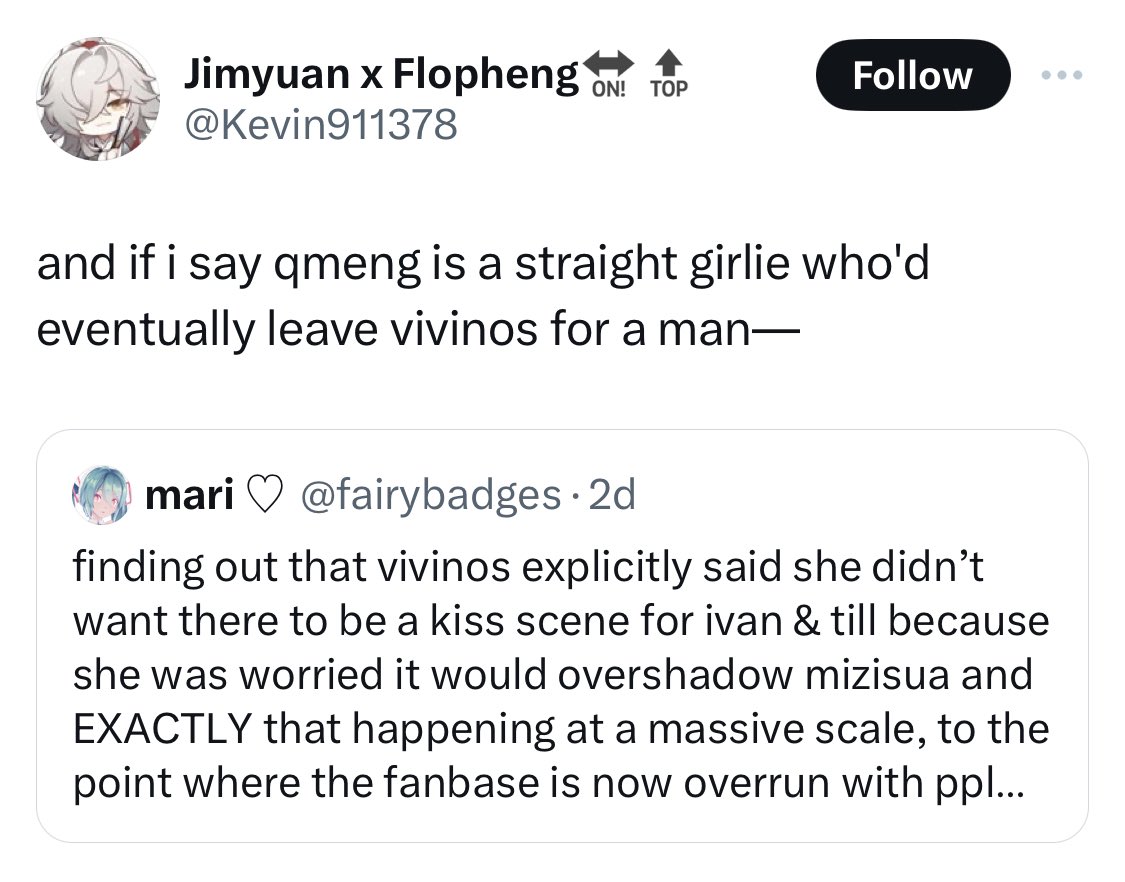The height and width of the screenshot is (882, 1125).
Task: Click the ON! arrow emoji in name
Action: tap(609, 74)
